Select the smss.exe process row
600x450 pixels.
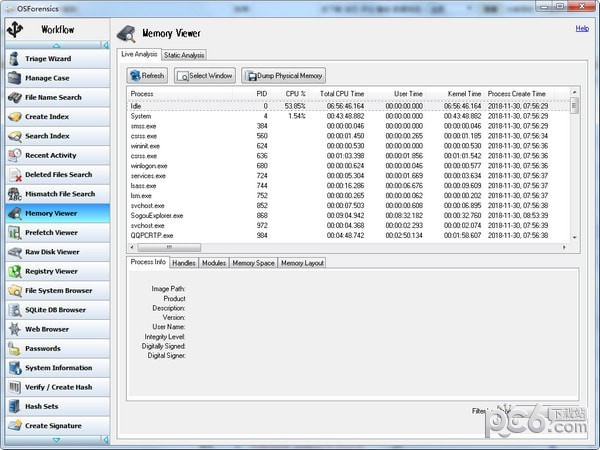click(x=349, y=126)
